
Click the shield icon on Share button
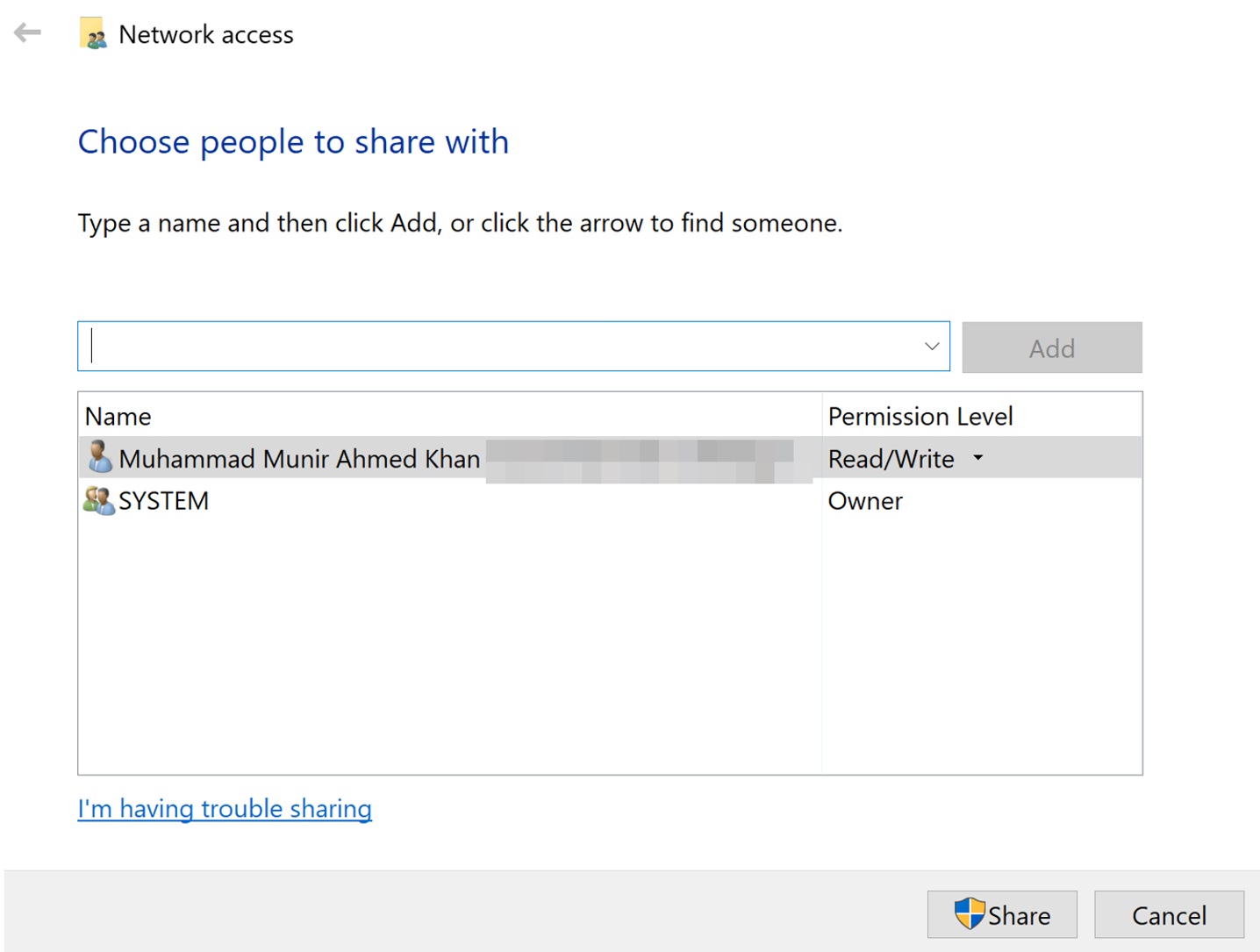tap(970, 913)
